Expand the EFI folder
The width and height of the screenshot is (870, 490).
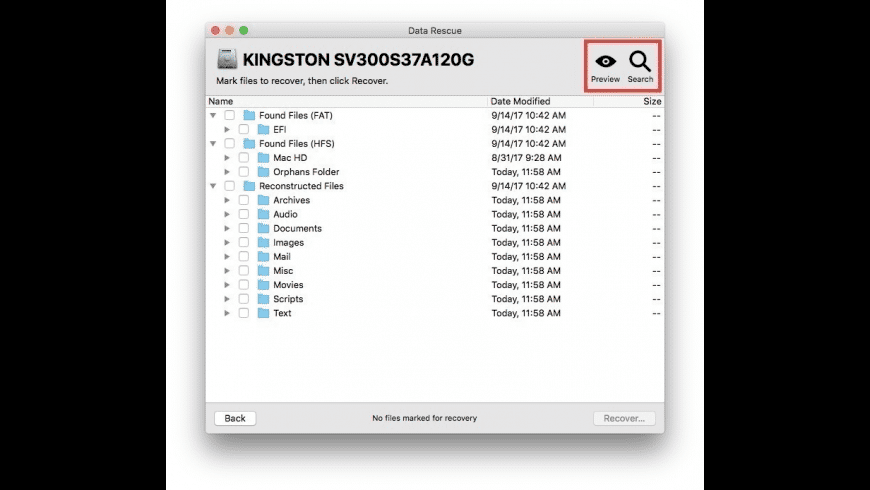[x=227, y=129]
